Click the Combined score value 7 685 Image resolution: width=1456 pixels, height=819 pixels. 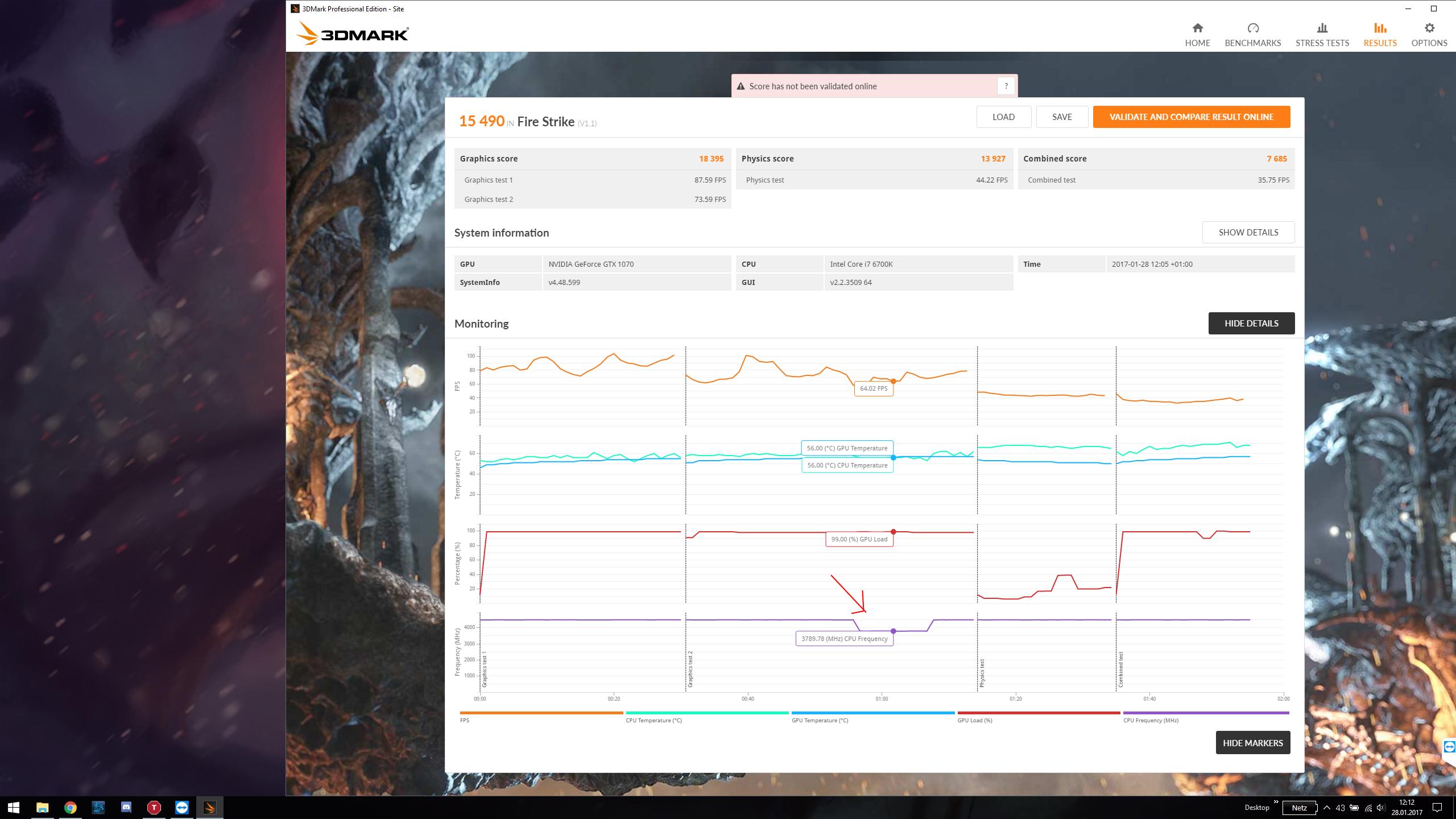tap(1276, 159)
